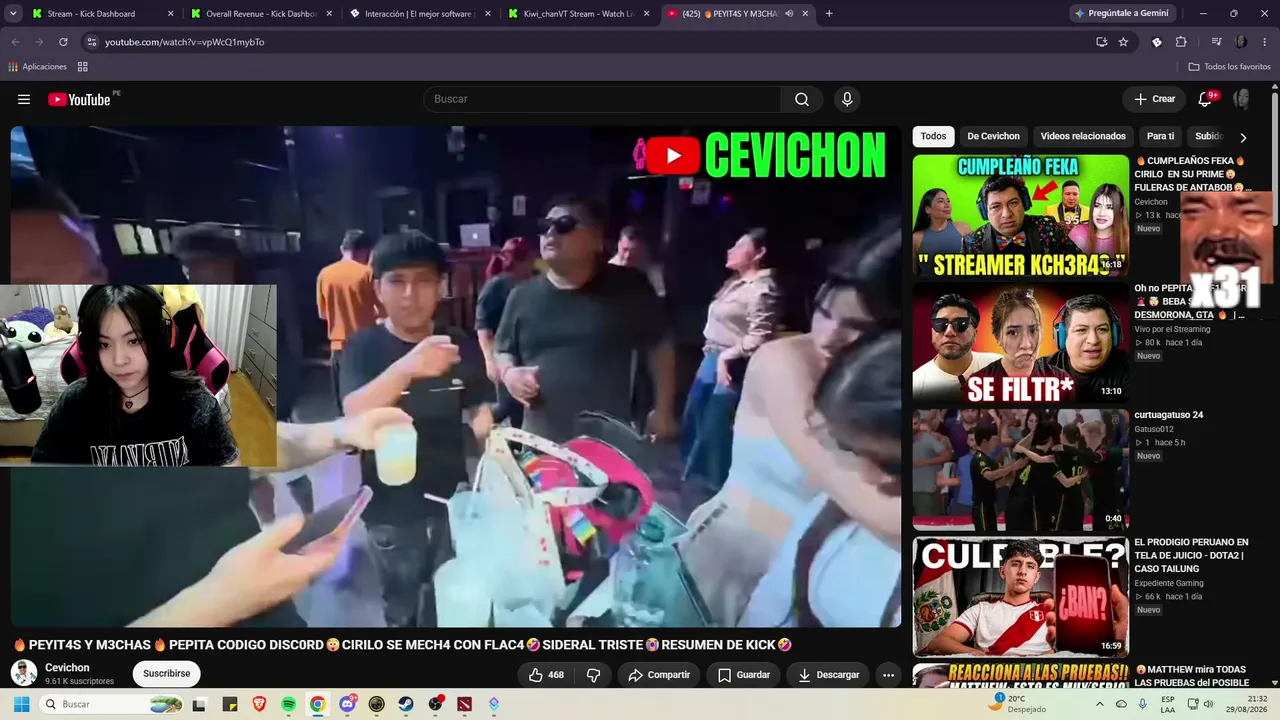Toggle the taskbar microphone indicator
This screenshot has width=1280, height=720.
pyautogui.click(x=1143, y=704)
